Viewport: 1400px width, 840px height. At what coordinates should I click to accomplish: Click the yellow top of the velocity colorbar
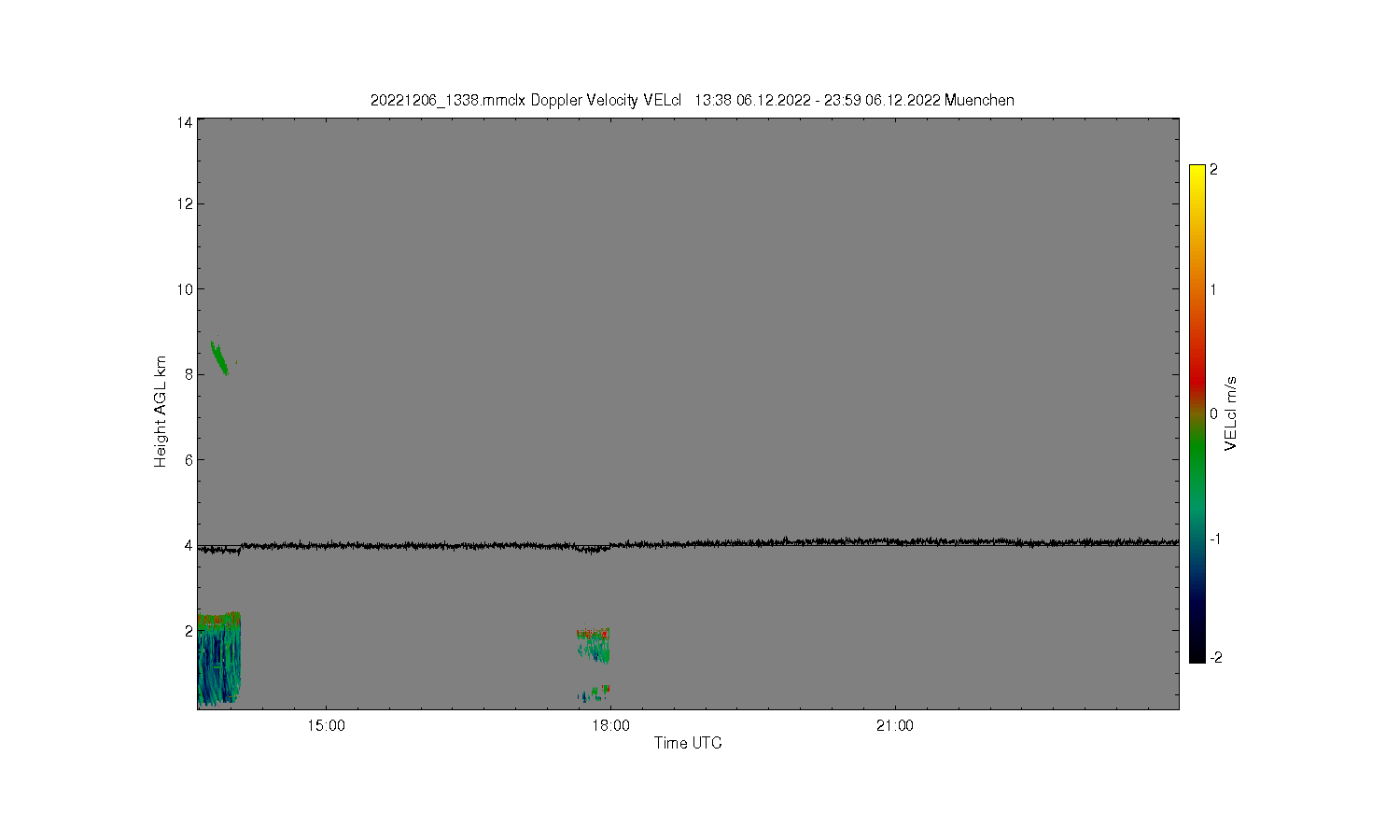[x=1197, y=175]
